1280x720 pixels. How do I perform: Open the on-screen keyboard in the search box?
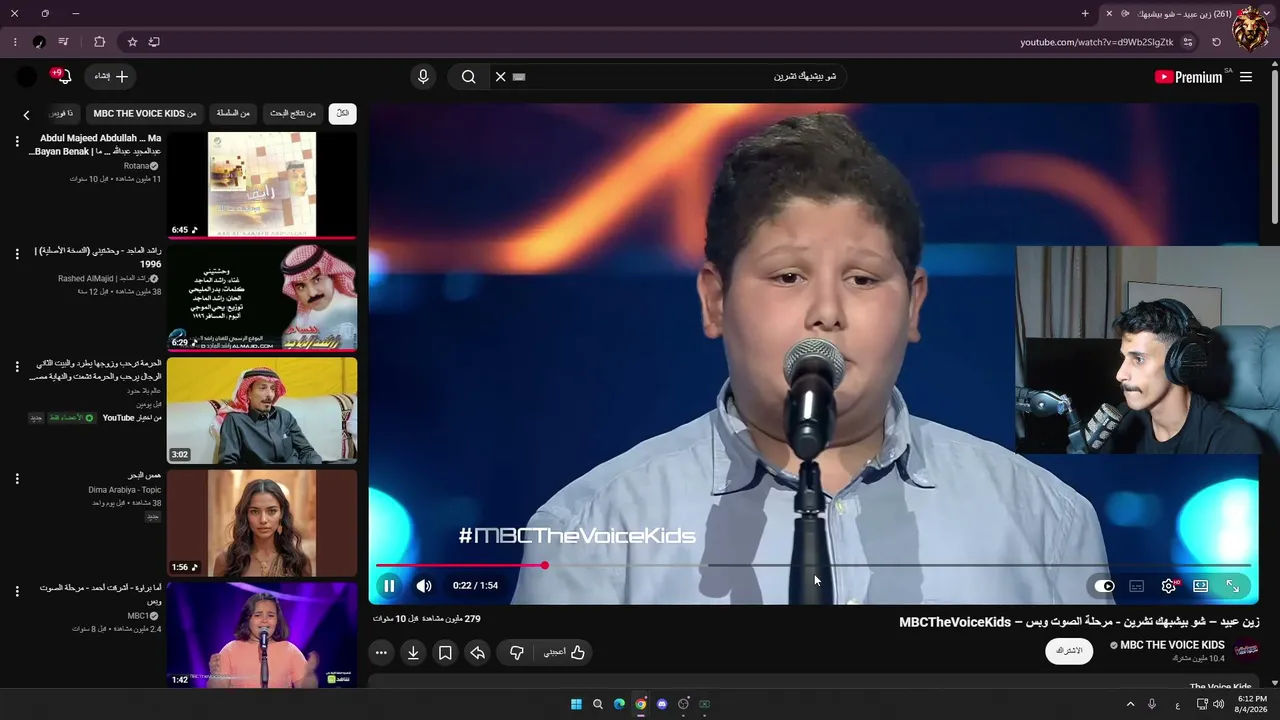coord(518,77)
